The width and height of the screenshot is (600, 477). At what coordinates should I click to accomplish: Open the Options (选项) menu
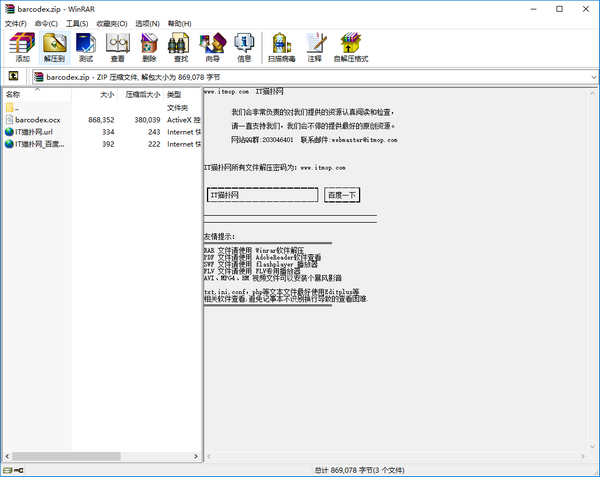pyautogui.click(x=147, y=24)
